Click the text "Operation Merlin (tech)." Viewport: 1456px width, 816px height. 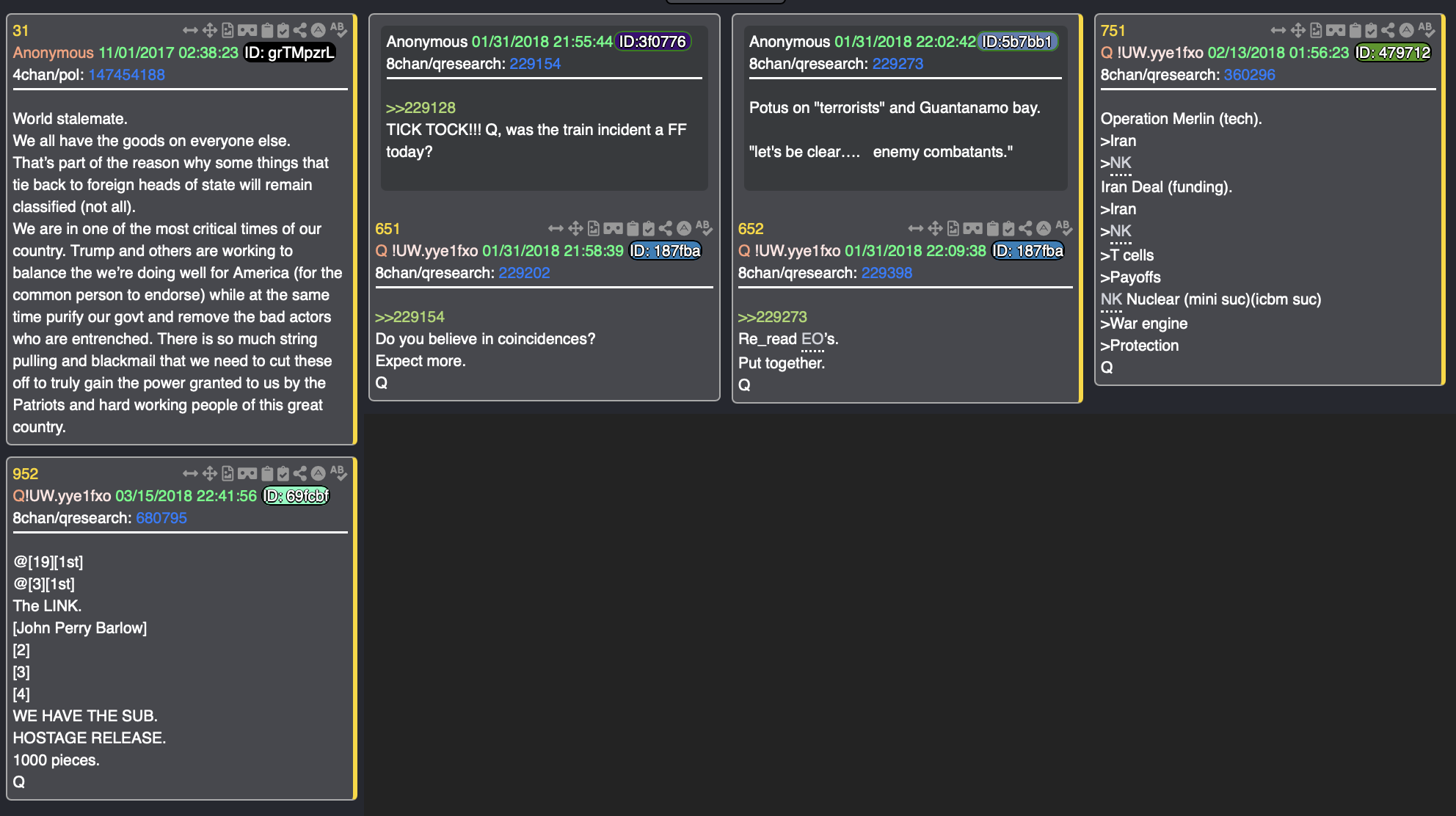pos(1182,119)
